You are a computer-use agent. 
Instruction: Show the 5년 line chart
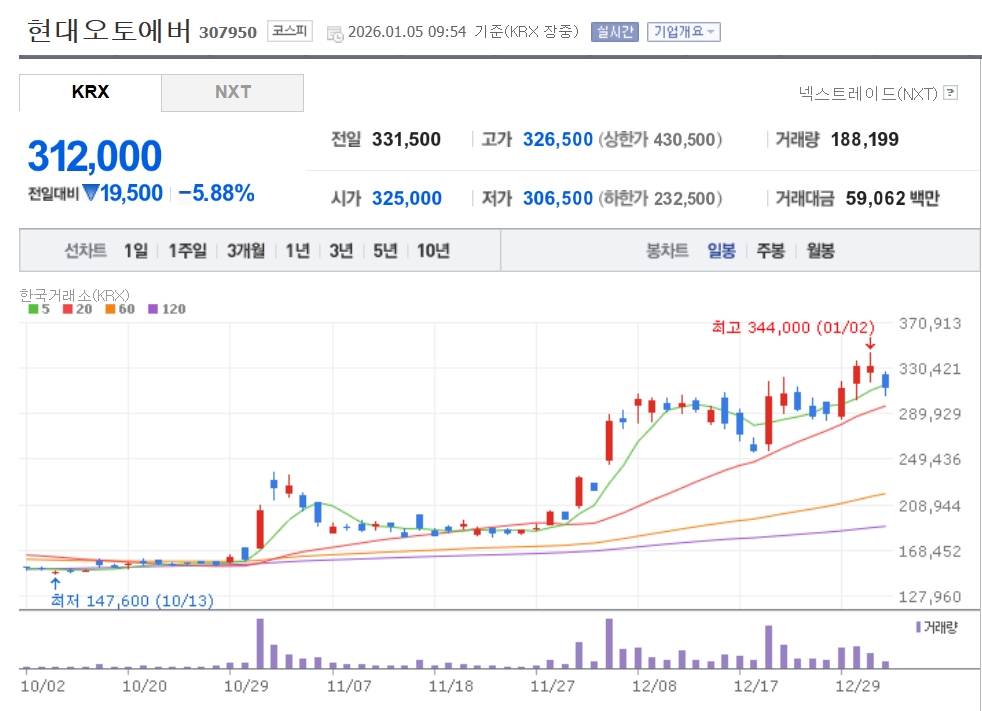tap(385, 251)
